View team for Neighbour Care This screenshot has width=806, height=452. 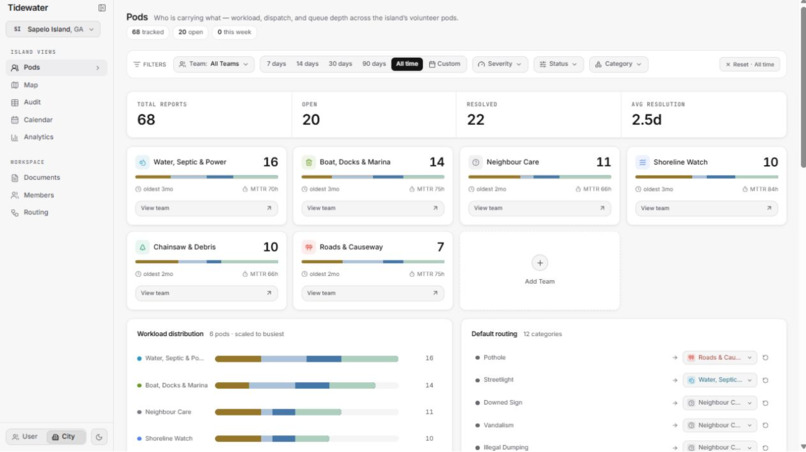[x=539, y=208]
